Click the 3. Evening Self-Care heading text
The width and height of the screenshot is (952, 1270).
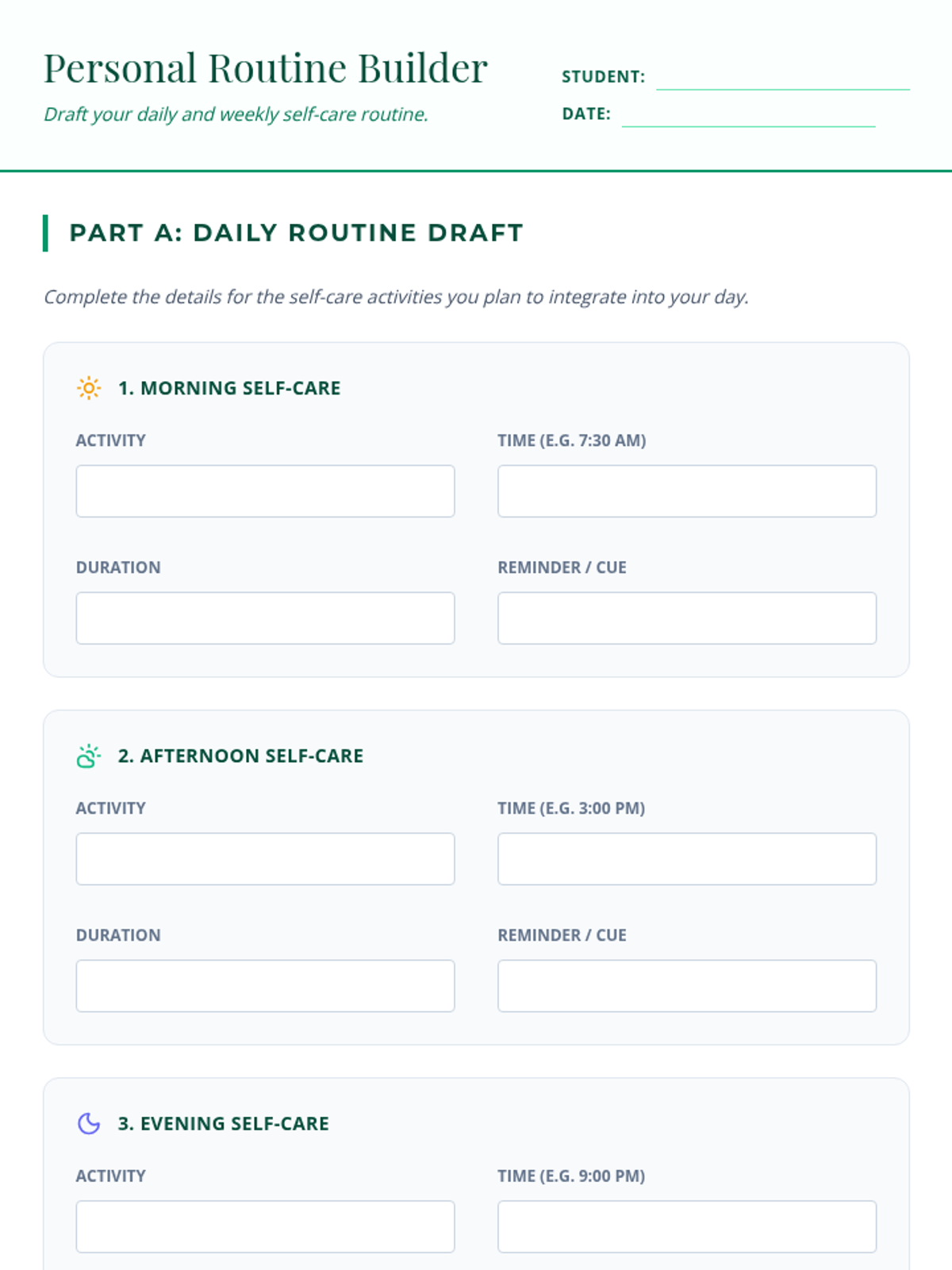tap(223, 1124)
